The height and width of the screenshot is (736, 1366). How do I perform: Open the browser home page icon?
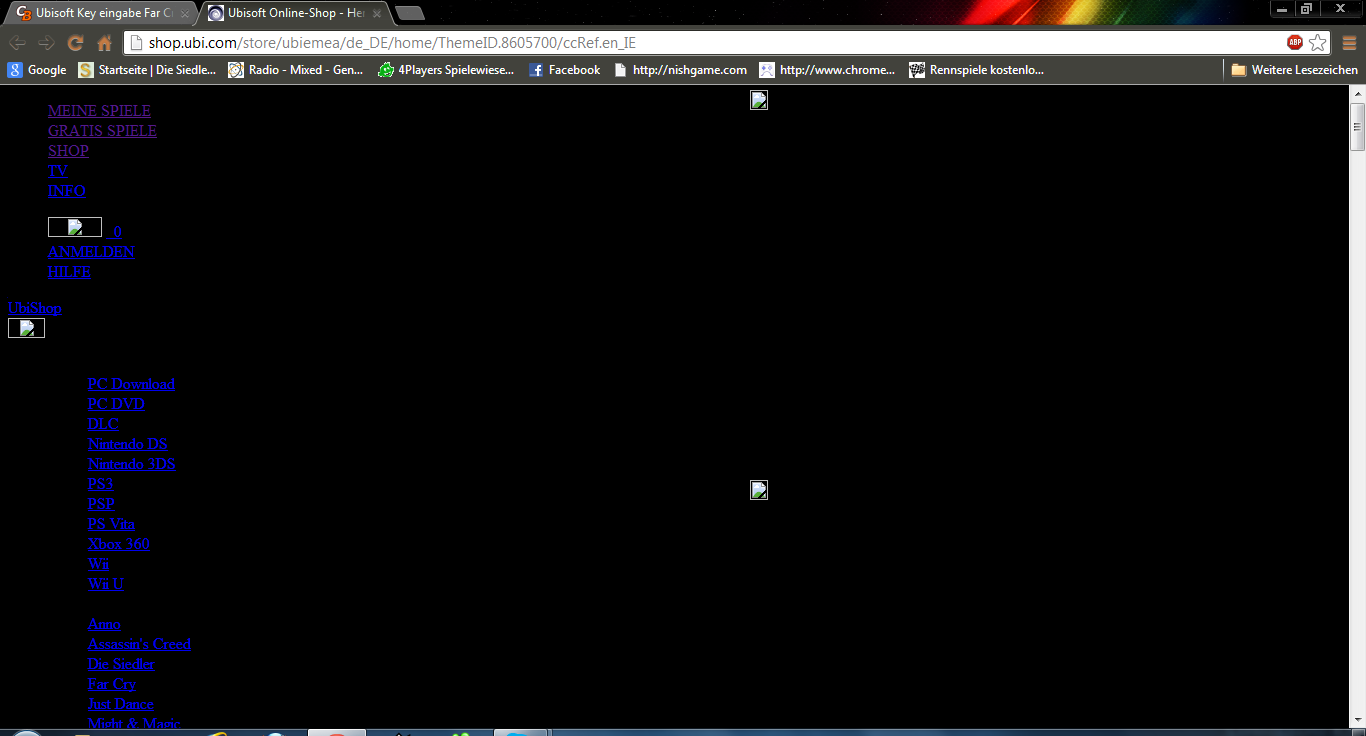coord(104,43)
